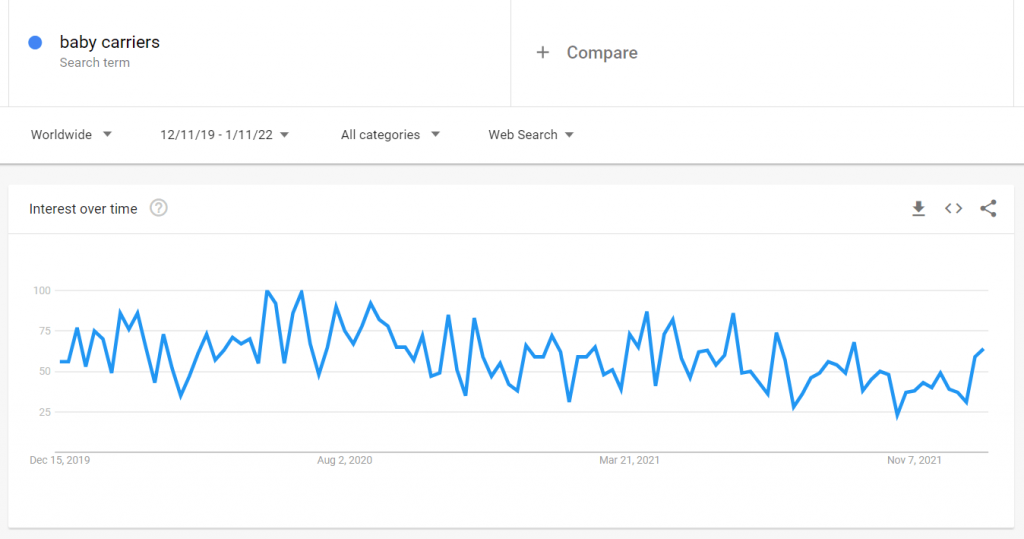Click the plus icon beside Compare
Screen dimensions: 1024x539
coord(543,52)
